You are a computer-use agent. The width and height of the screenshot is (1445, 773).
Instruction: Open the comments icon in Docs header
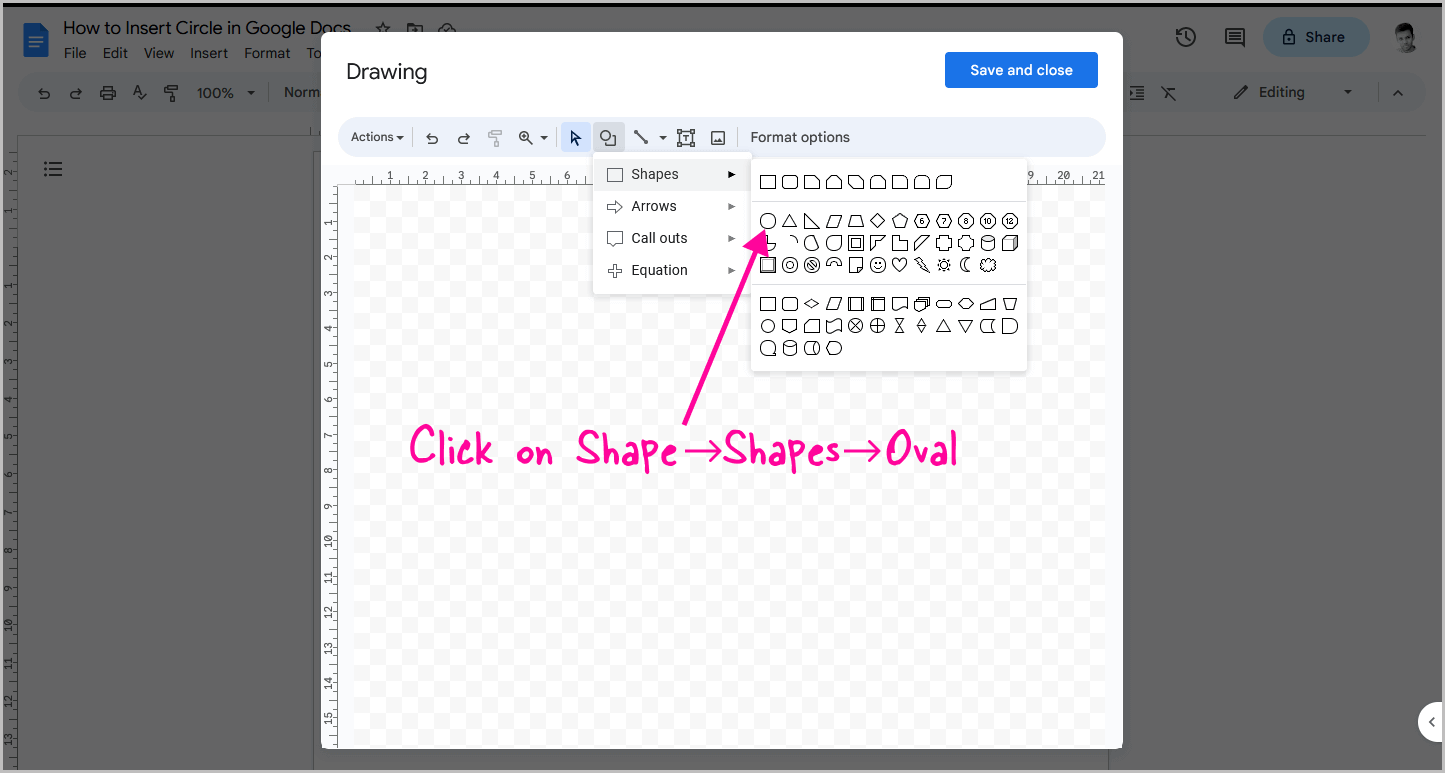click(x=1235, y=37)
